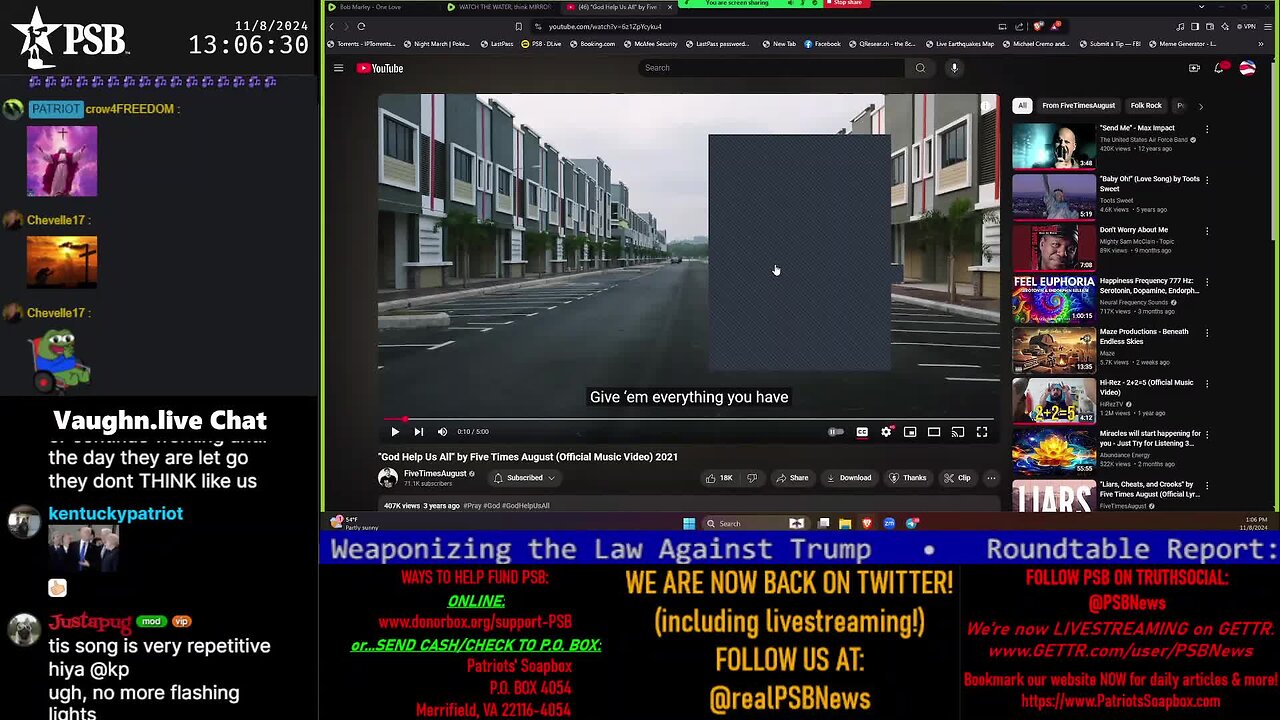Play the YouTube video
1280x720 pixels.
(395, 432)
